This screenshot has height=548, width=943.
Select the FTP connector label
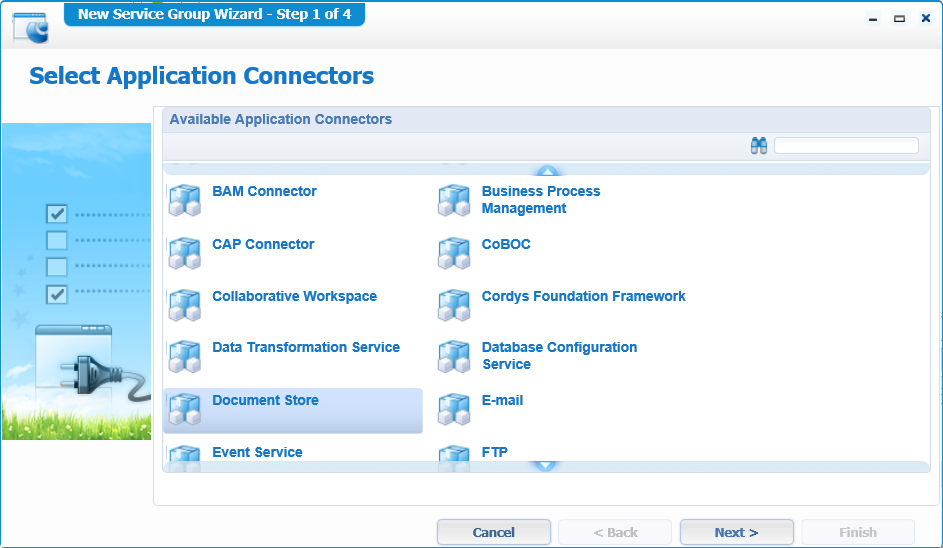click(495, 452)
